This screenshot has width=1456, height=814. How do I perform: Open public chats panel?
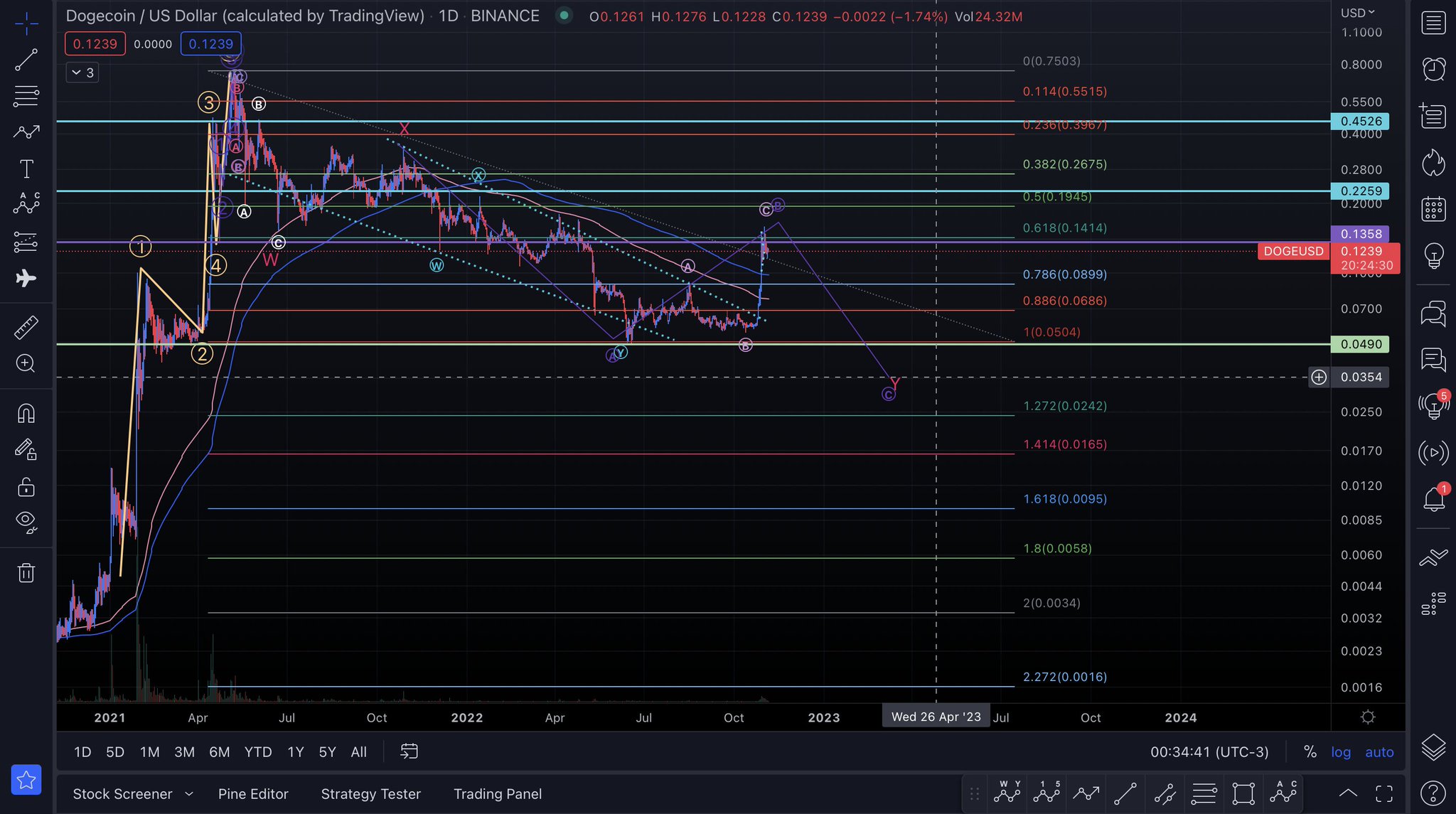tap(1433, 313)
